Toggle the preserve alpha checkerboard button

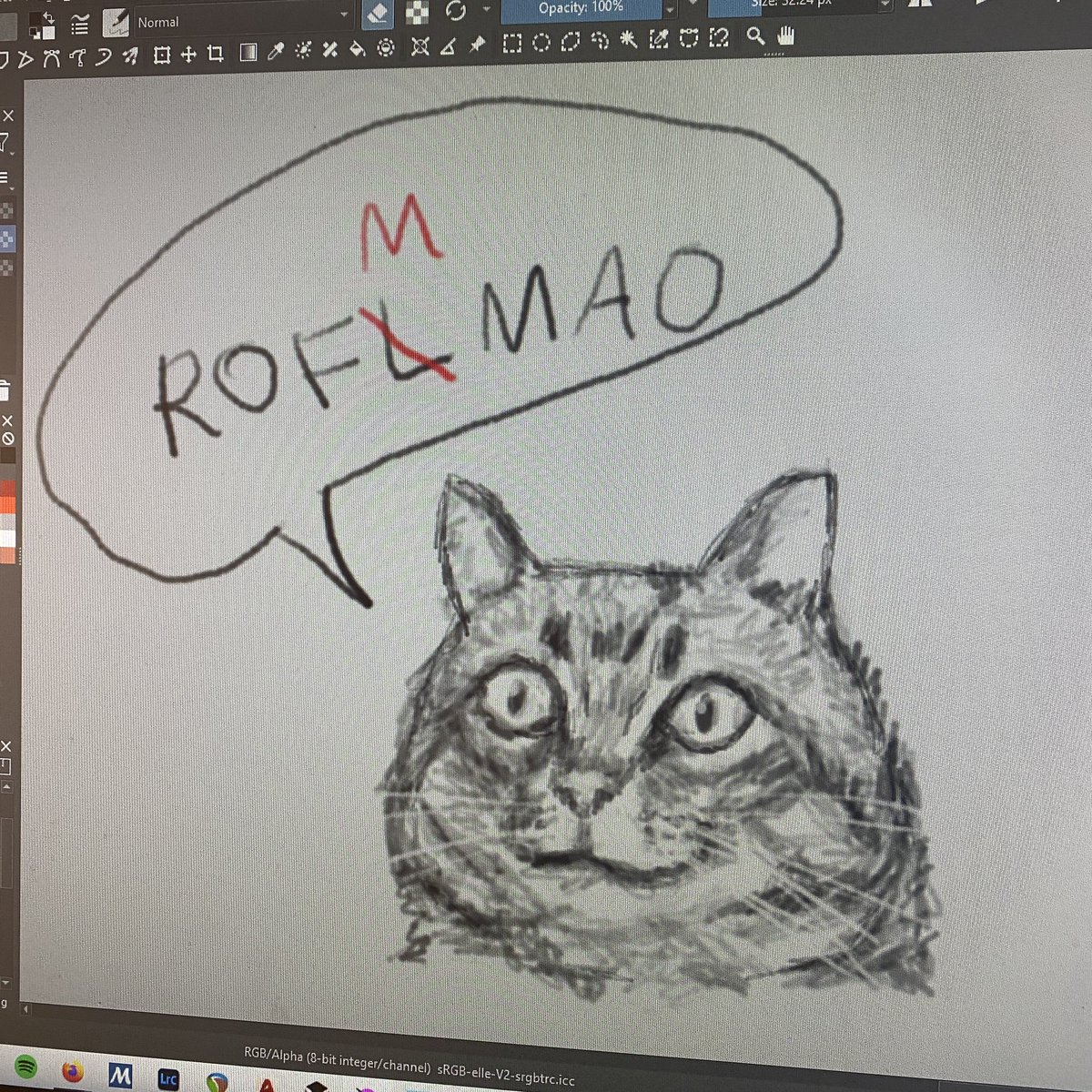coord(418,12)
